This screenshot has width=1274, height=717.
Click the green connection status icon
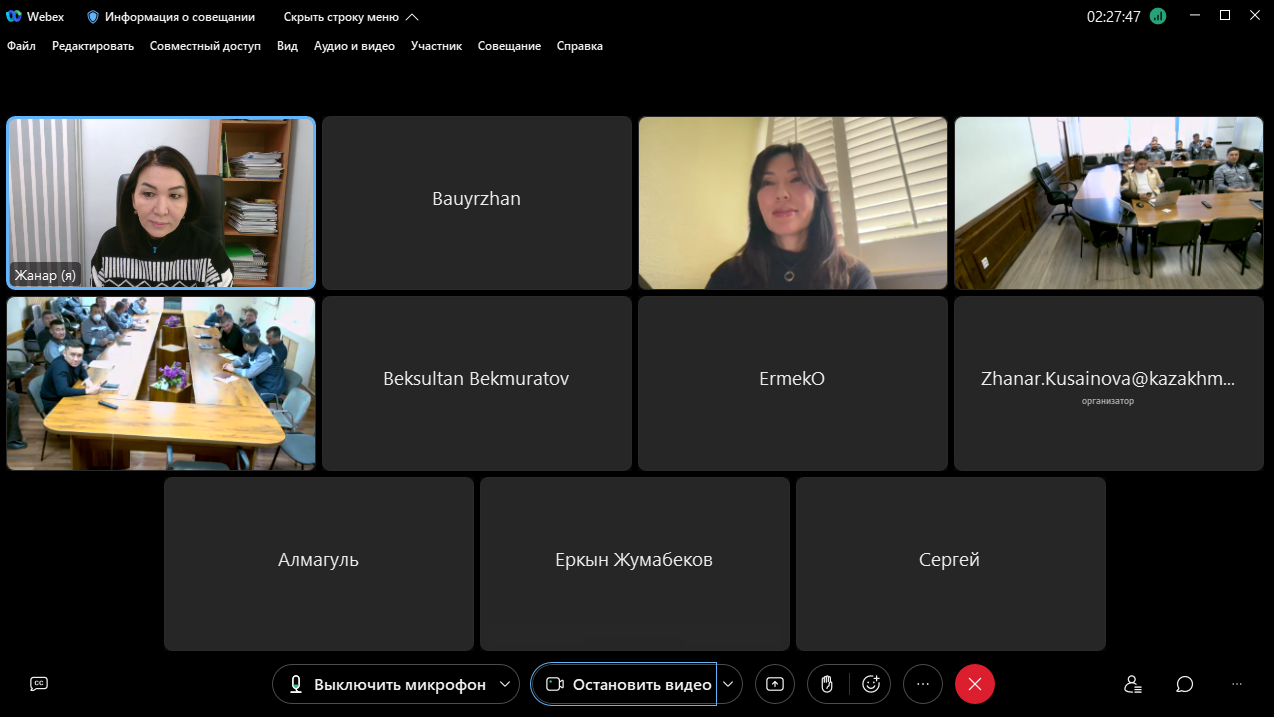point(1158,16)
